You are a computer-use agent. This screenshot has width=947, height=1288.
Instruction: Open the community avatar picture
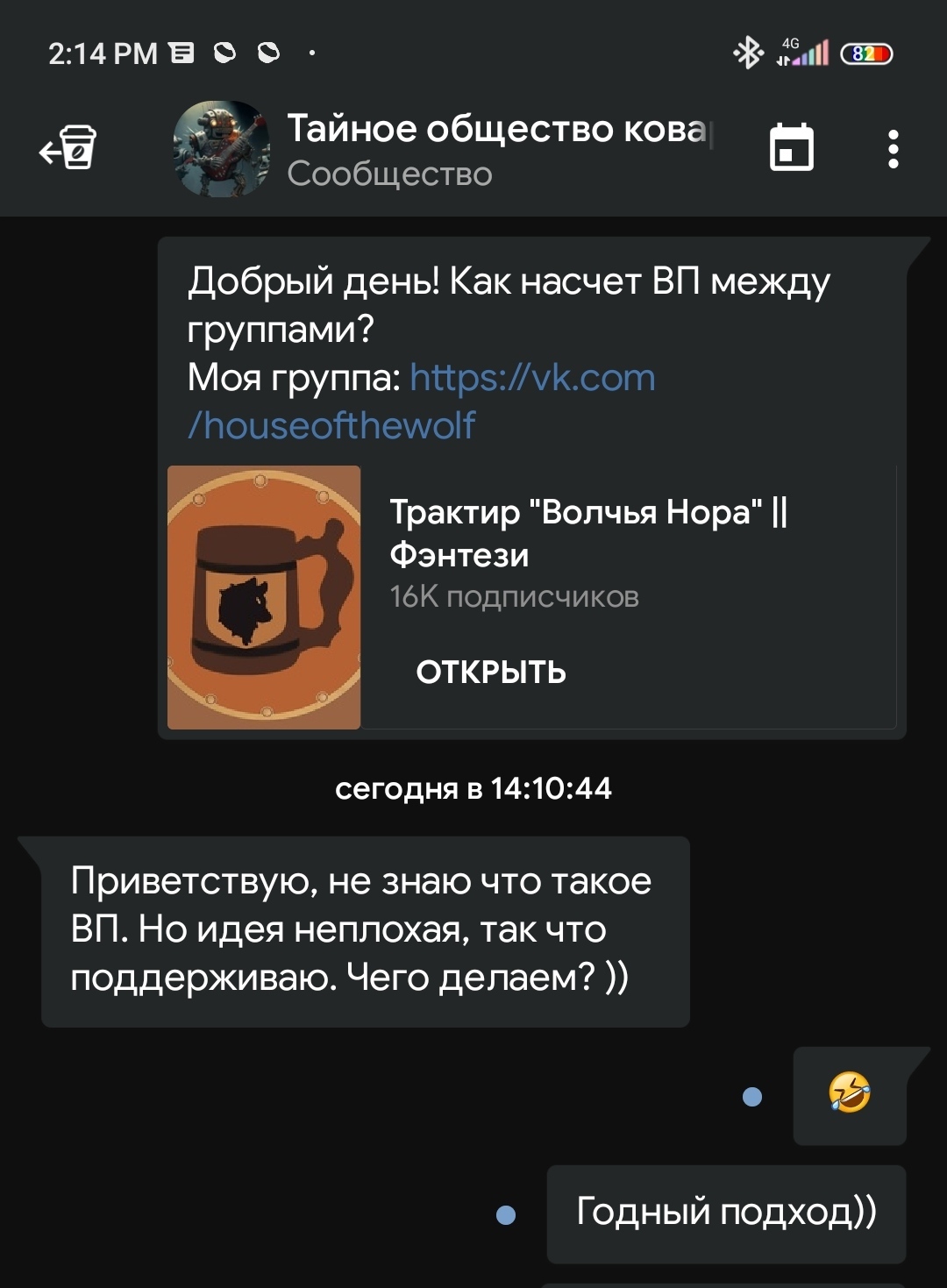(221, 149)
